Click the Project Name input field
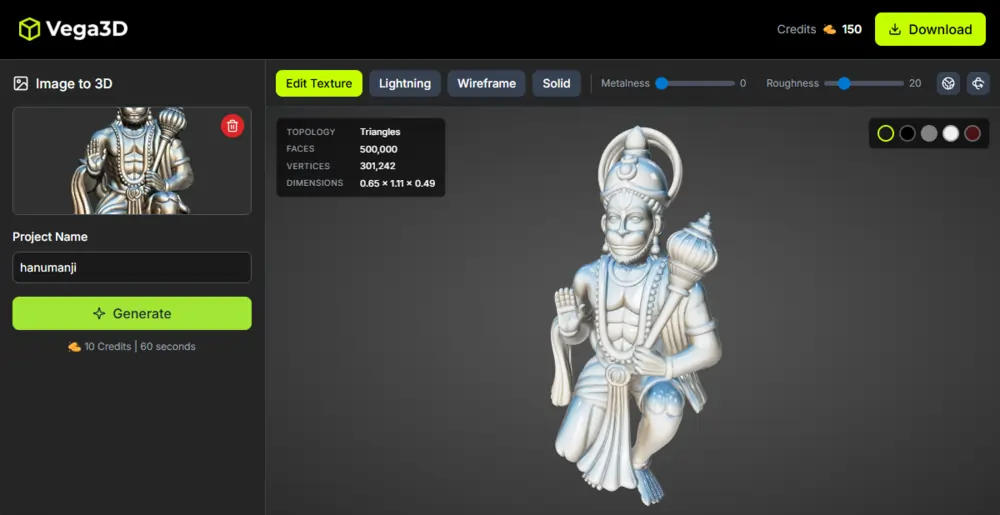 (x=132, y=268)
